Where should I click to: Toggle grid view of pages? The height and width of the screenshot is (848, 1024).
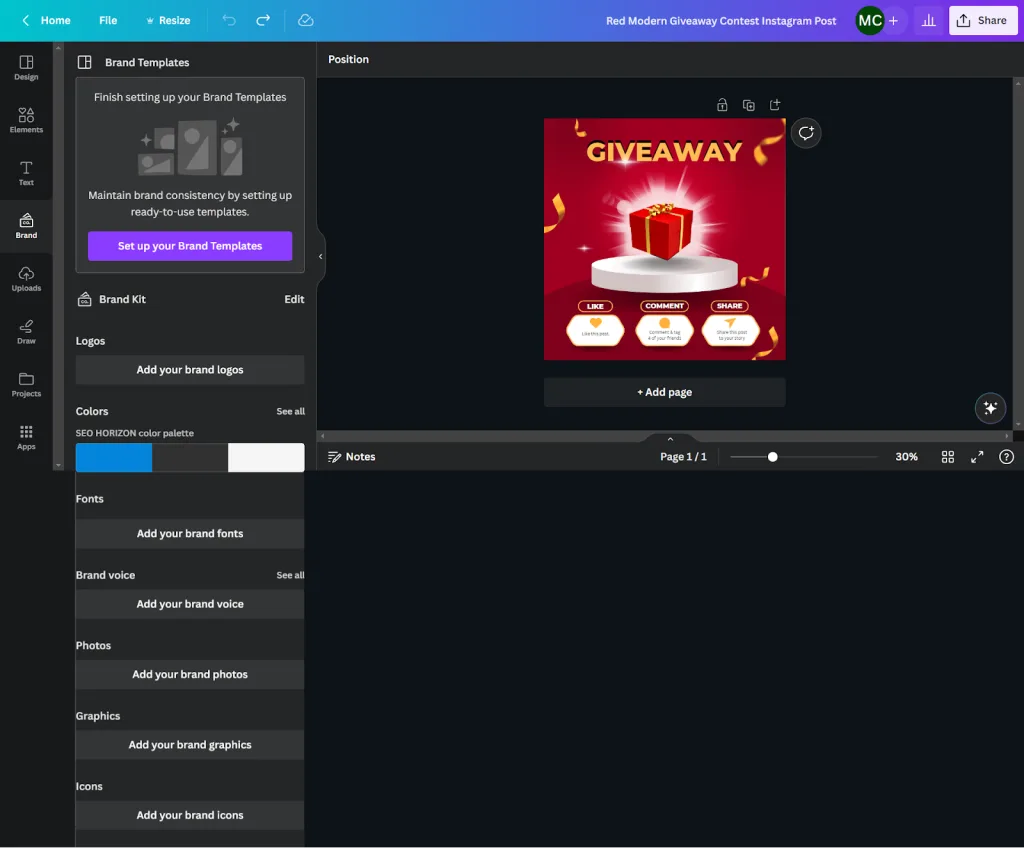[x=948, y=457]
